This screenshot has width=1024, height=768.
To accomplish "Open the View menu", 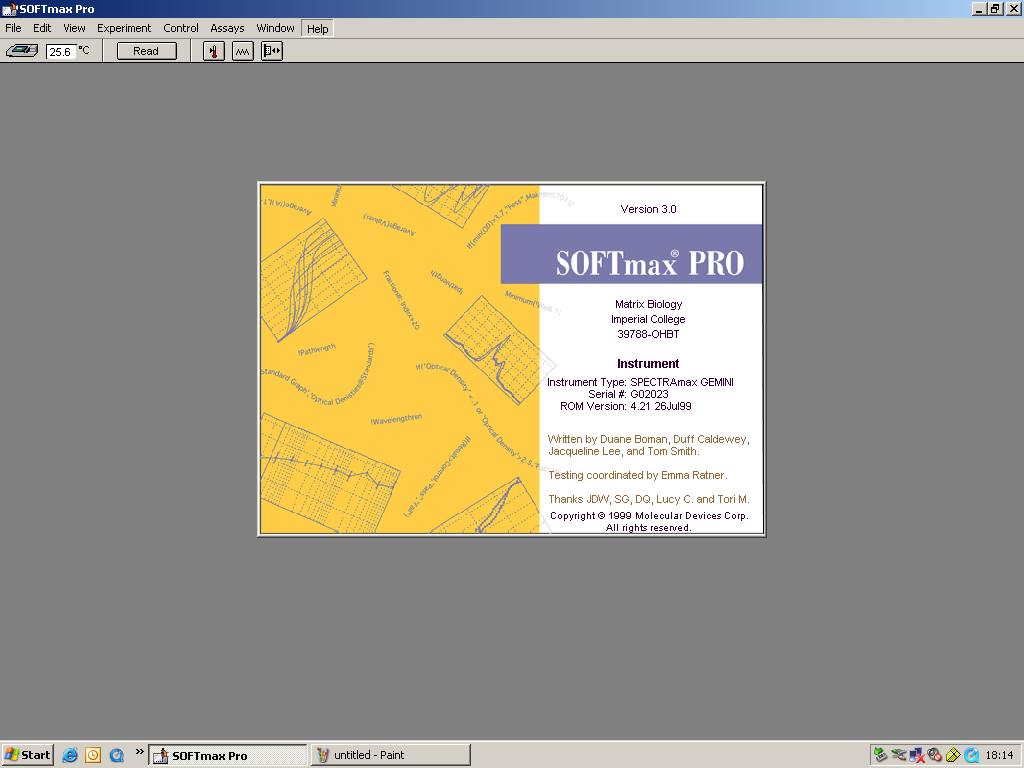I will (x=74, y=28).
